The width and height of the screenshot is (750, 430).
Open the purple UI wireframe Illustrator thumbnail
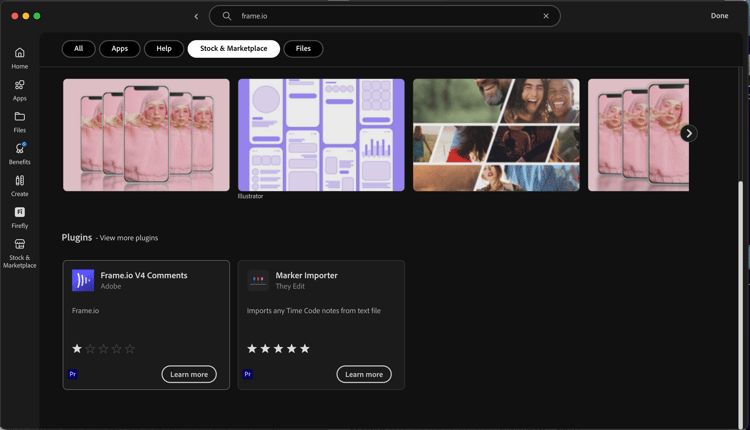[321, 135]
